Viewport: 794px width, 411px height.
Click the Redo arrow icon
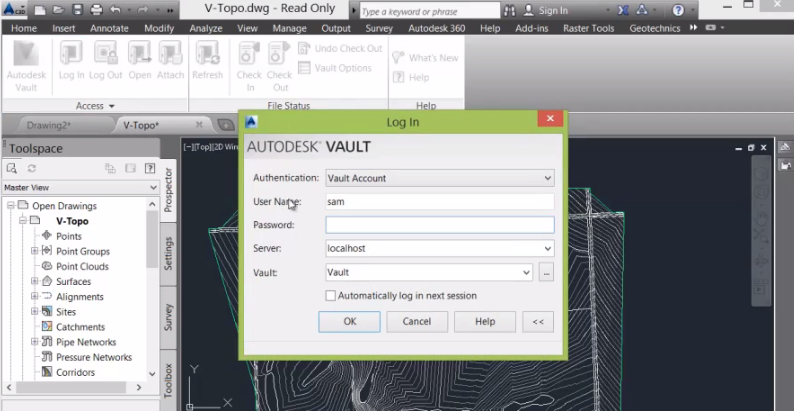(x=142, y=10)
